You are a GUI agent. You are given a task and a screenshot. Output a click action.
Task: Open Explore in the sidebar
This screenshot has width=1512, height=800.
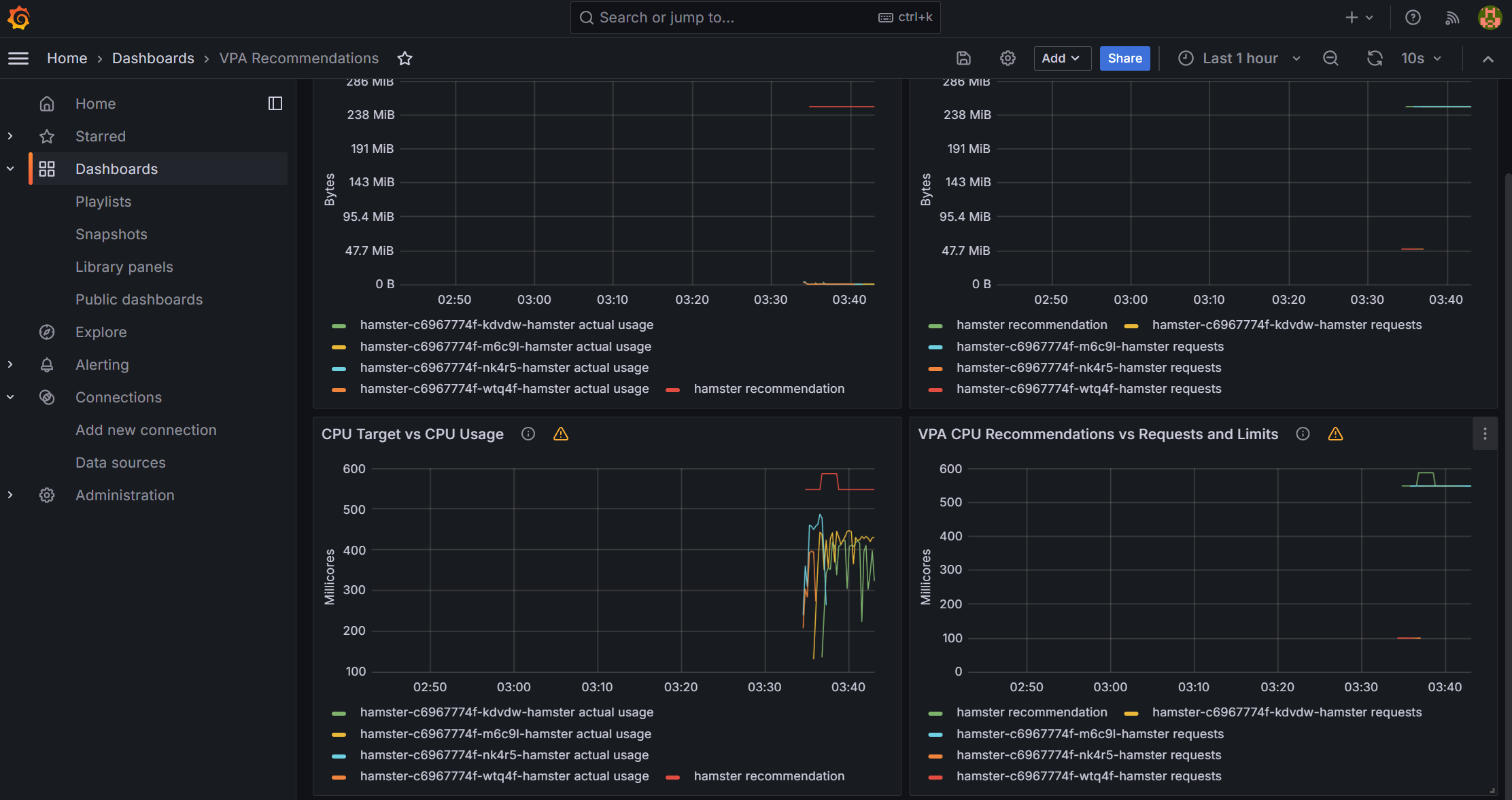[x=101, y=332]
